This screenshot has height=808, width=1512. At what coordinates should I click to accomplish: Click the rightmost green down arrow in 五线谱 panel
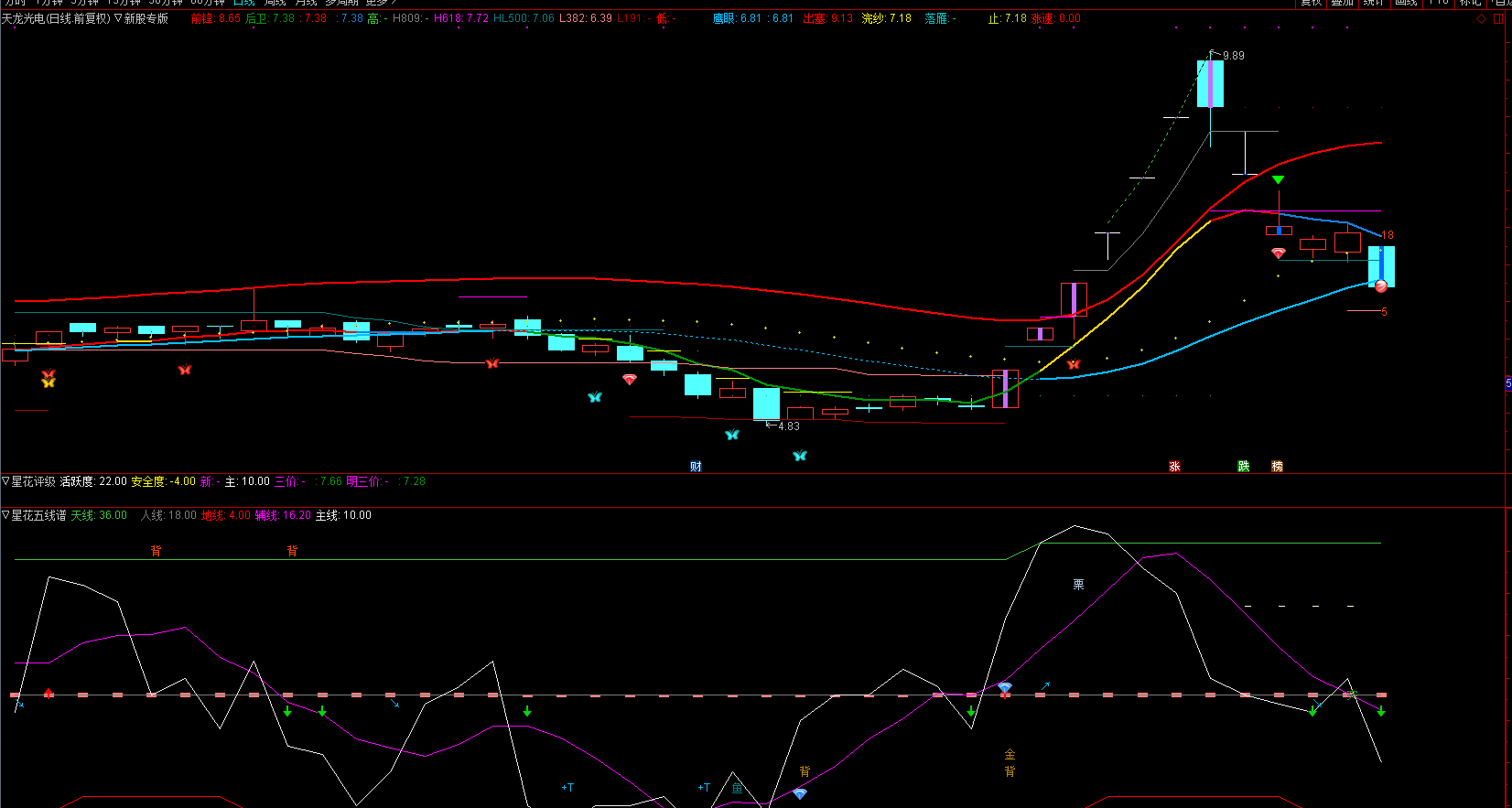(x=1381, y=711)
